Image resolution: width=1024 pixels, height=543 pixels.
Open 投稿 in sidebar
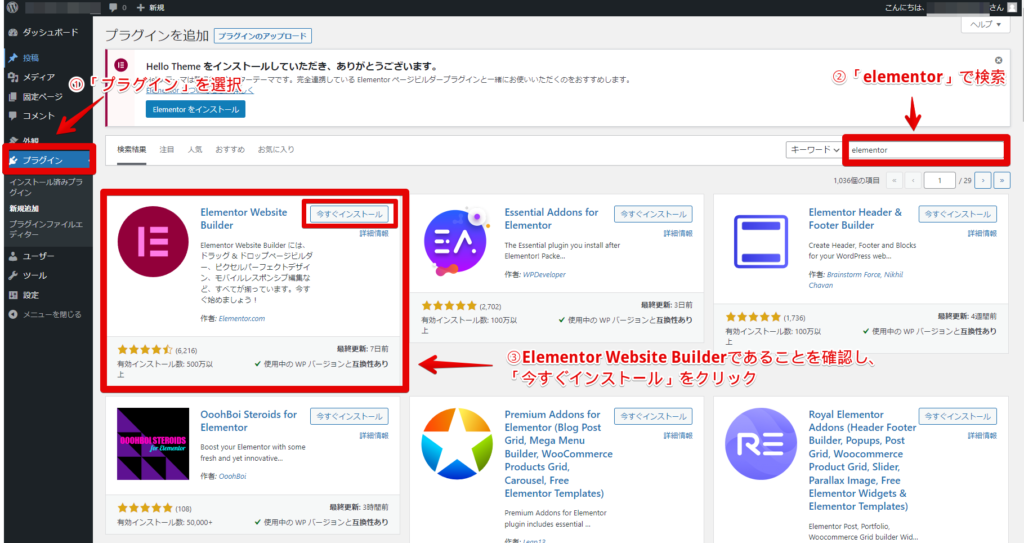24,58
